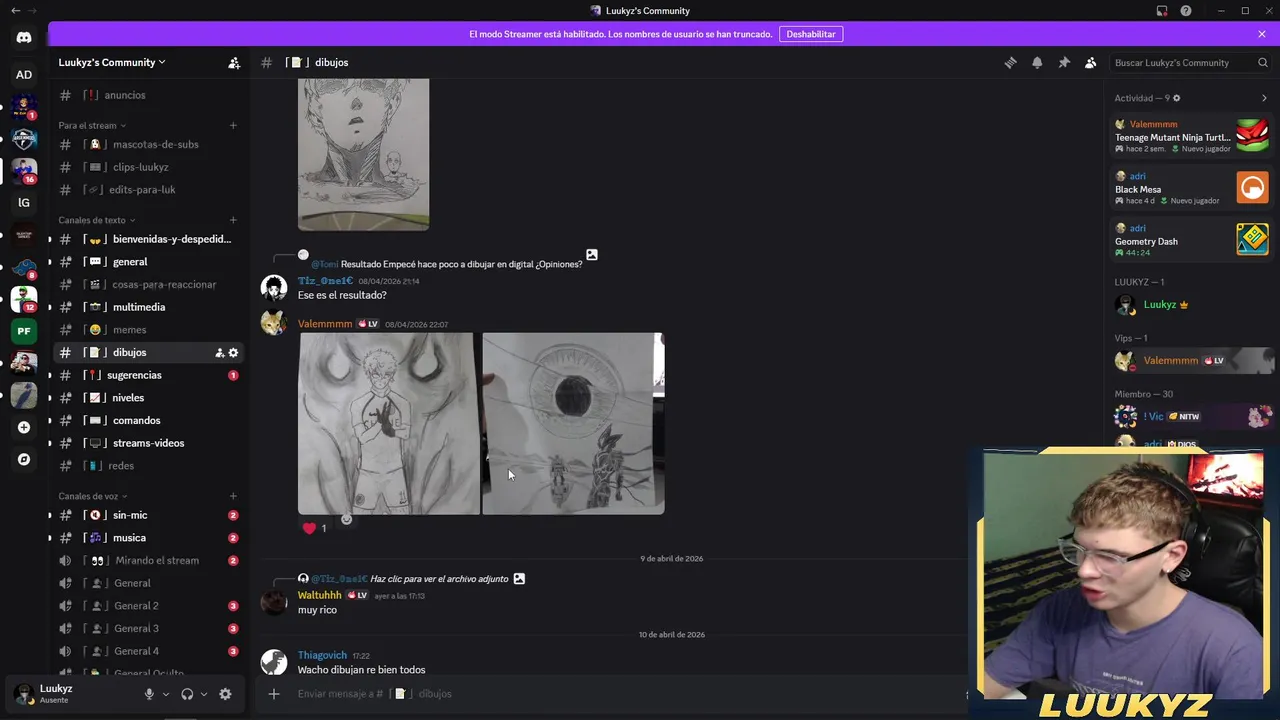Open the help question mark icon
The image size is (1280, 720).
click(1186, 11)
